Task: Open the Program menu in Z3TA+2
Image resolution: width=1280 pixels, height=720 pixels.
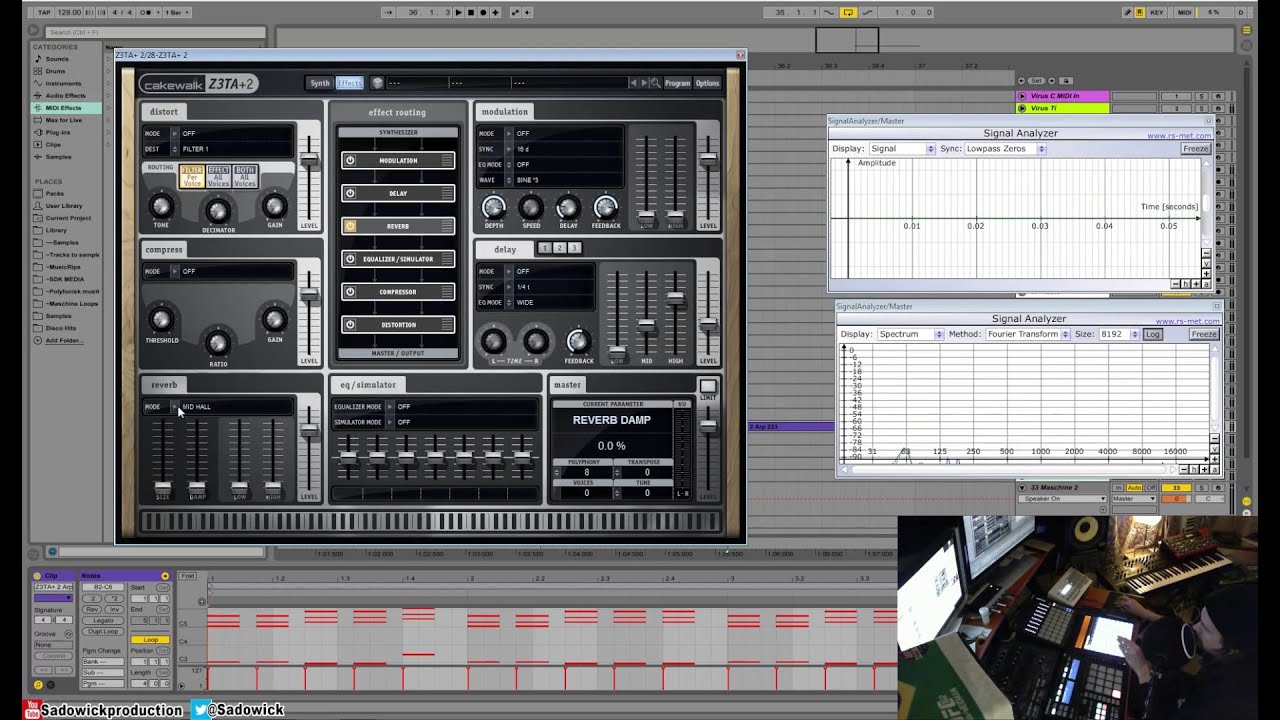Action: (677, 83)
